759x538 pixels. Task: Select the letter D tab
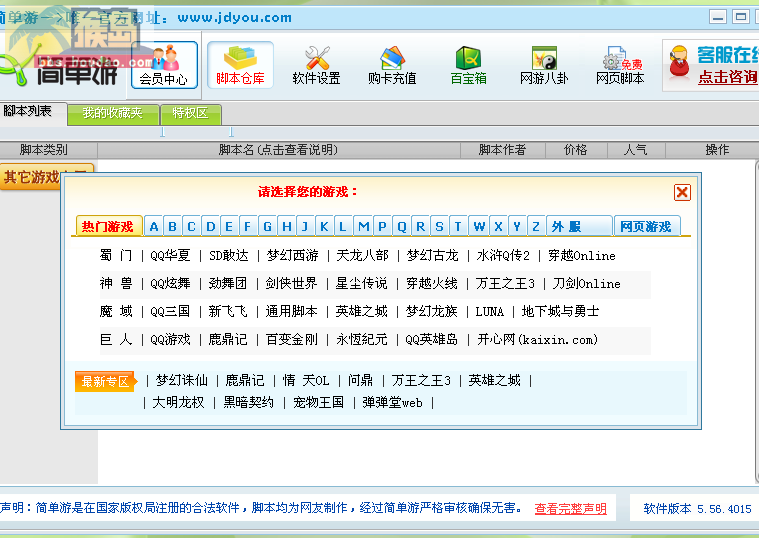pos(211,226)
